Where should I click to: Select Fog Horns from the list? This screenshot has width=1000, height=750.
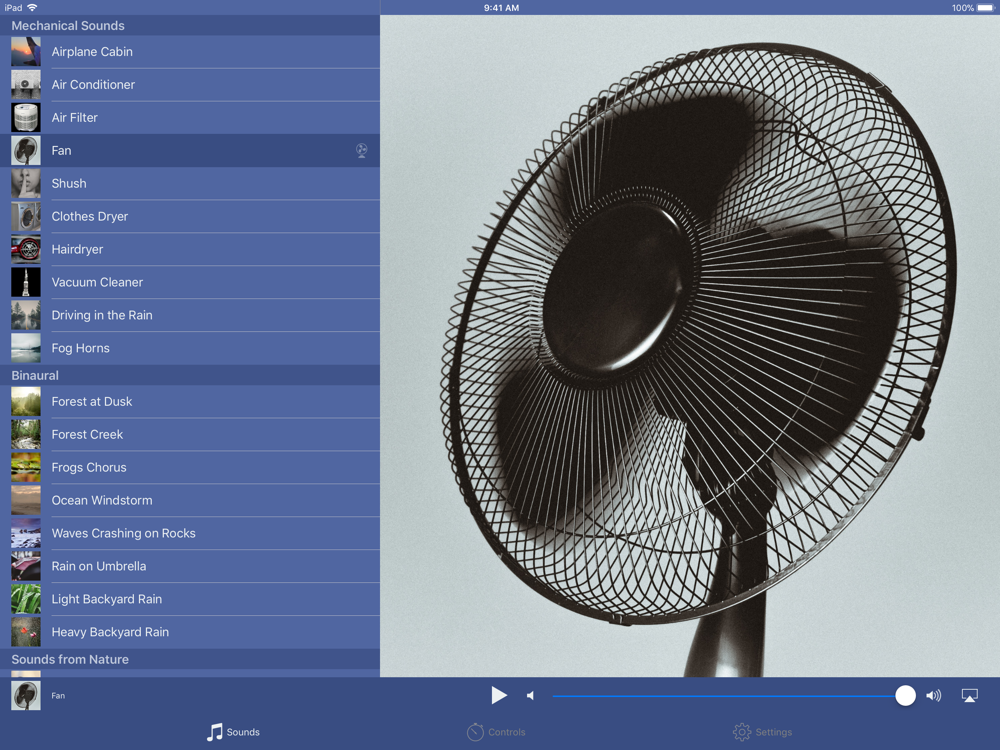pos(80,348)
